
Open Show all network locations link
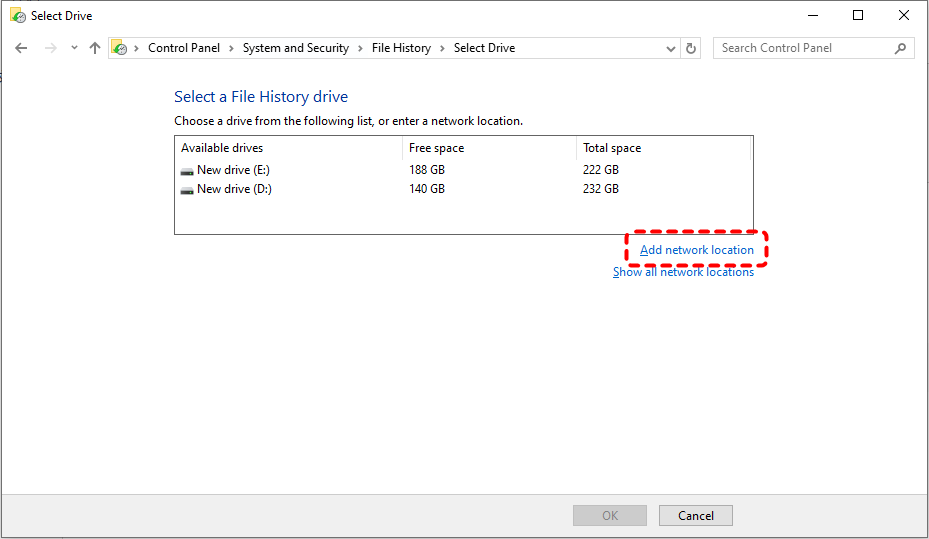[683, 272]
